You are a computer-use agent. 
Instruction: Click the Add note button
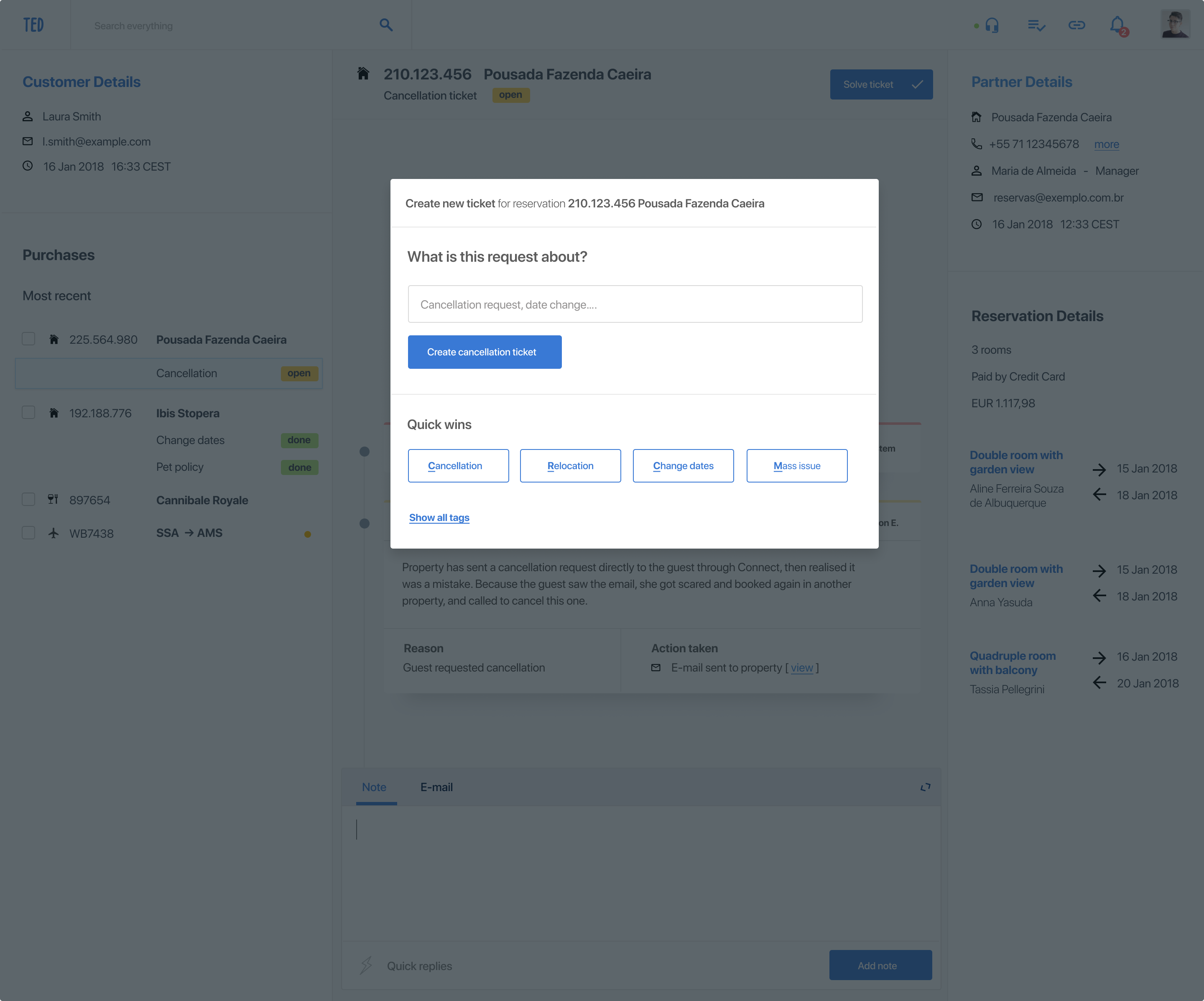click(x=880, y=965)
